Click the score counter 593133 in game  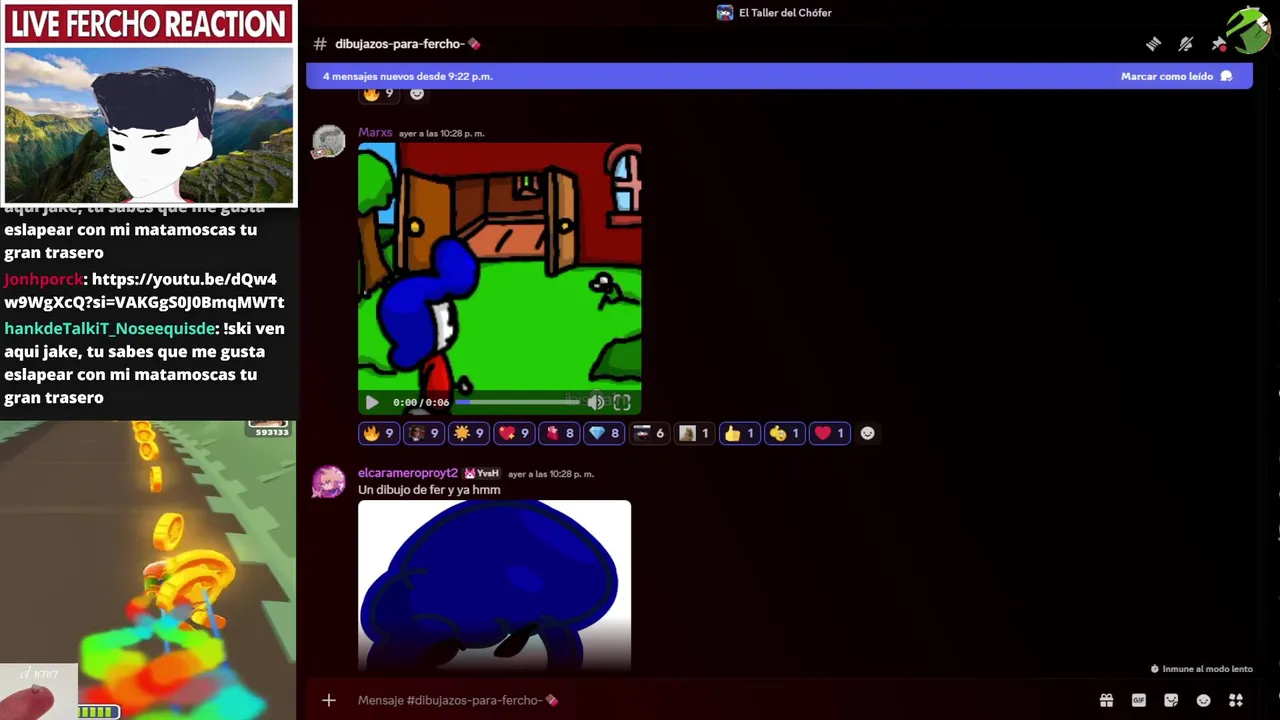tap(272, 432)
